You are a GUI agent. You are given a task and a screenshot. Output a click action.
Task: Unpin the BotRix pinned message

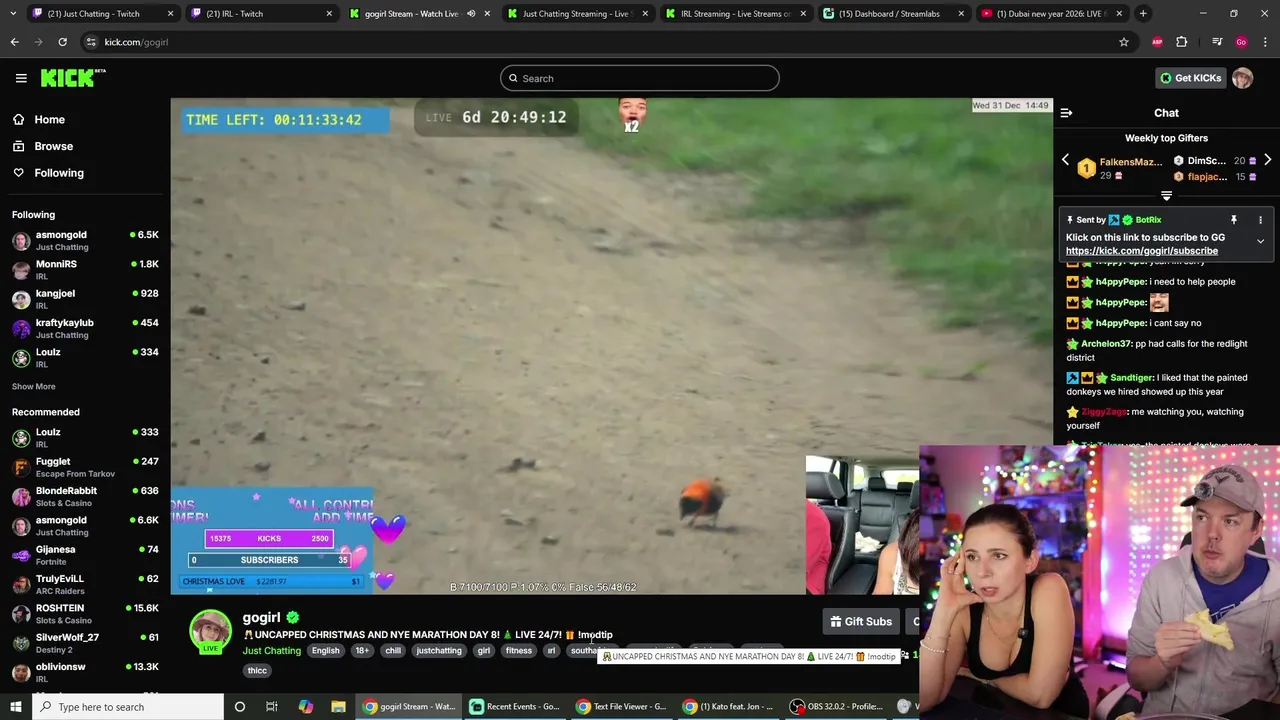(x=1234, y=220)
